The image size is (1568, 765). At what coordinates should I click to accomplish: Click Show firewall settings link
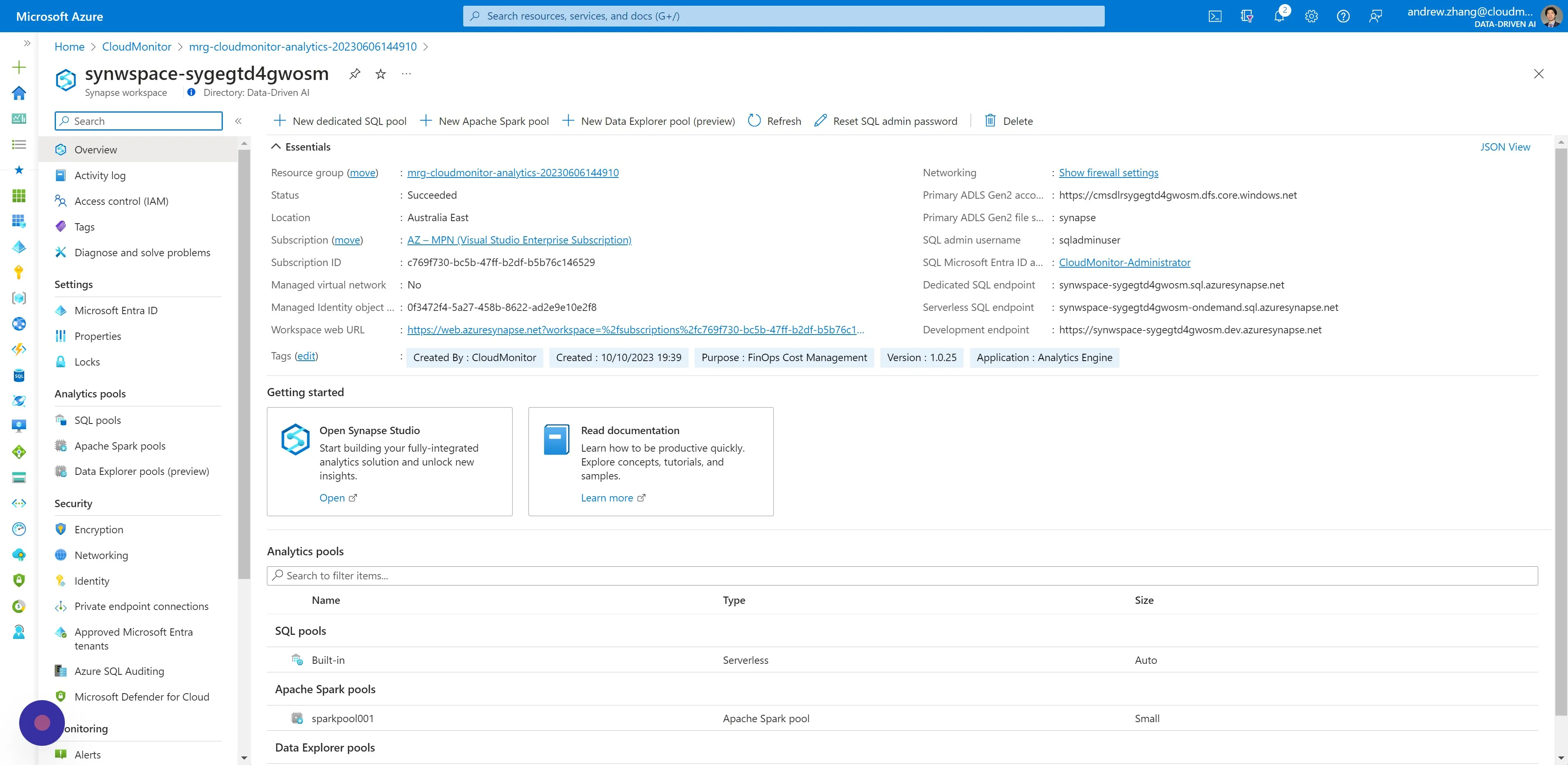(1108, 173)
